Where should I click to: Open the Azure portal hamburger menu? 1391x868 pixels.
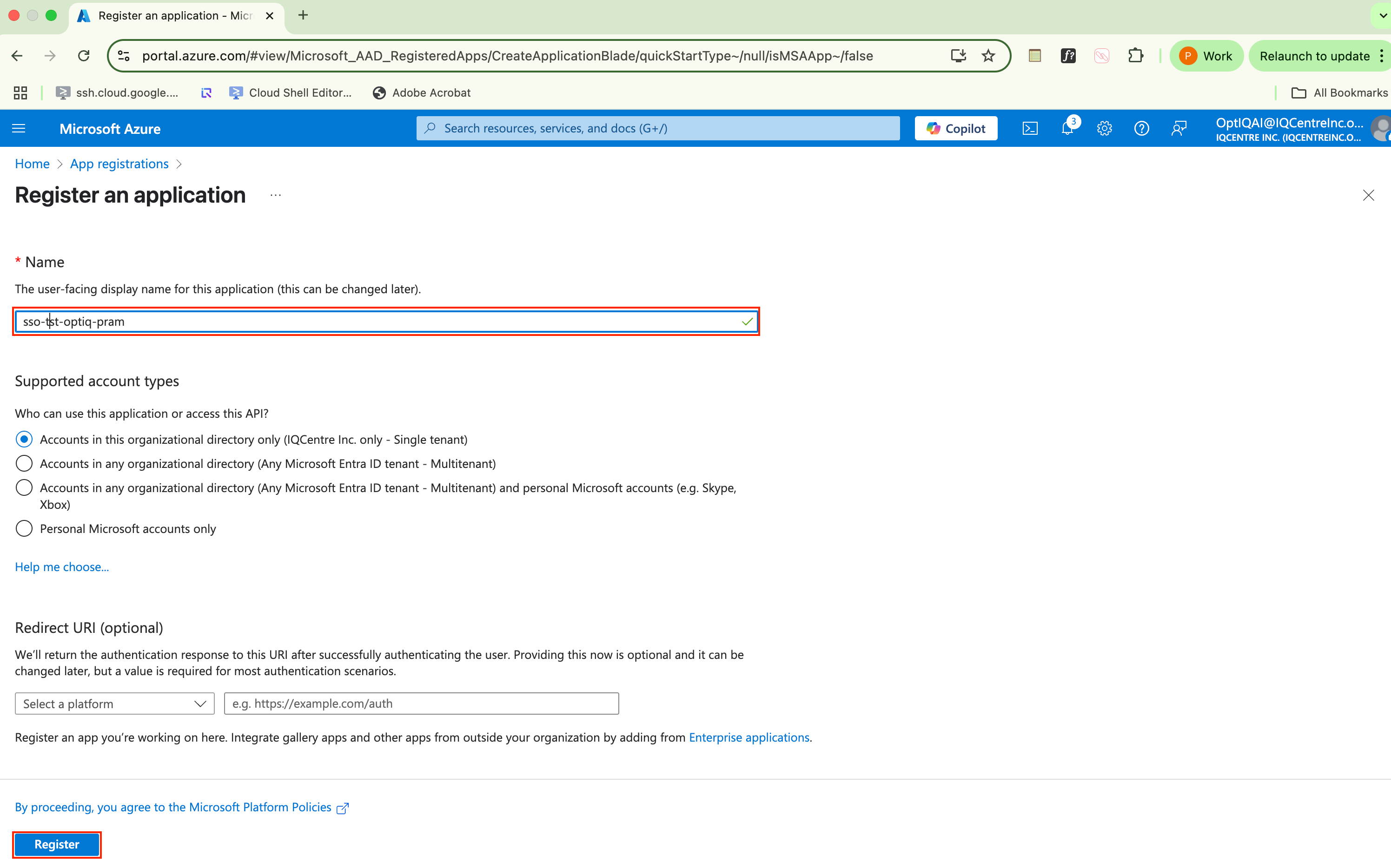click(x=19, y=129)
